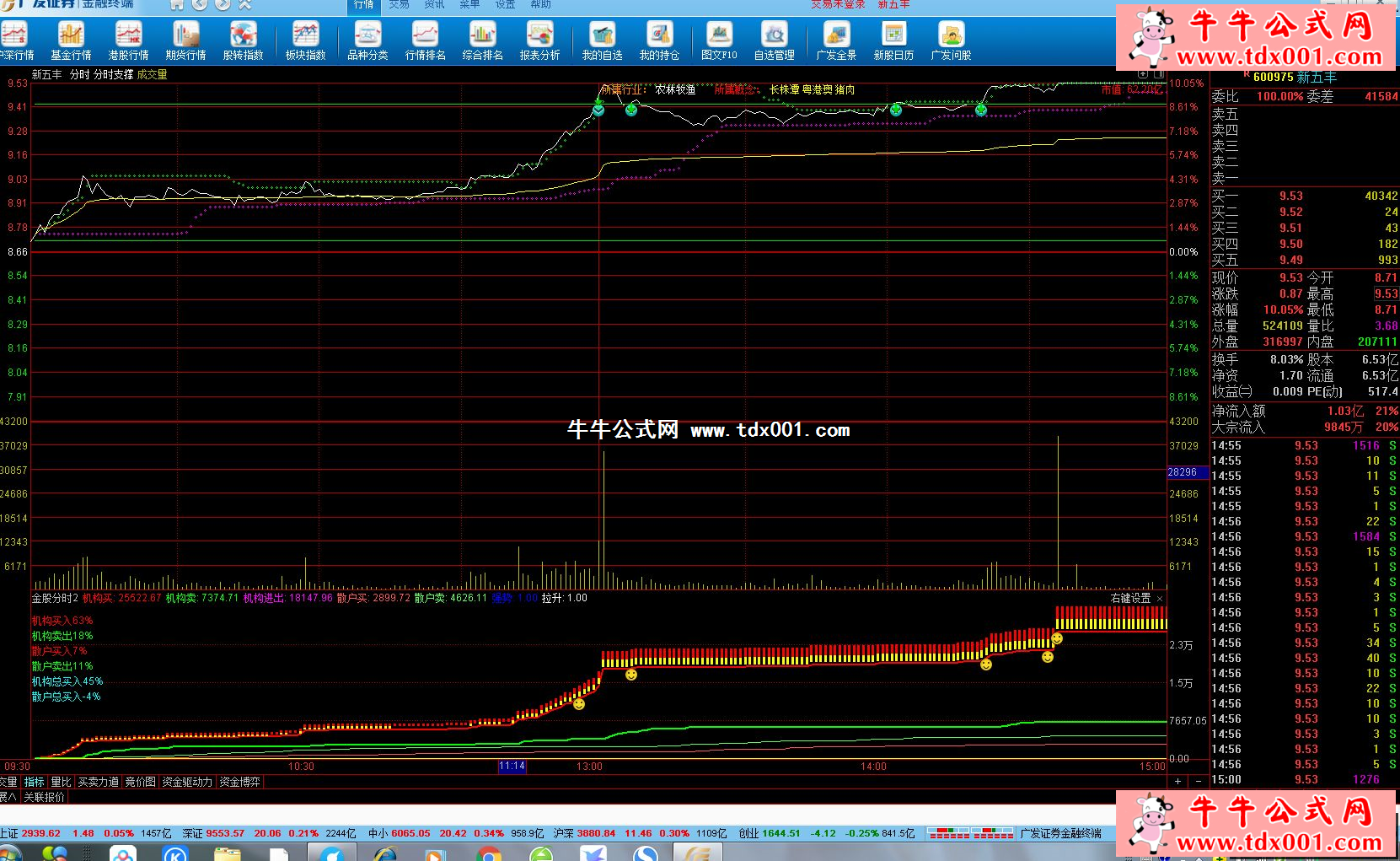Open 期货行情 toolbar icon

pos(185,41)
